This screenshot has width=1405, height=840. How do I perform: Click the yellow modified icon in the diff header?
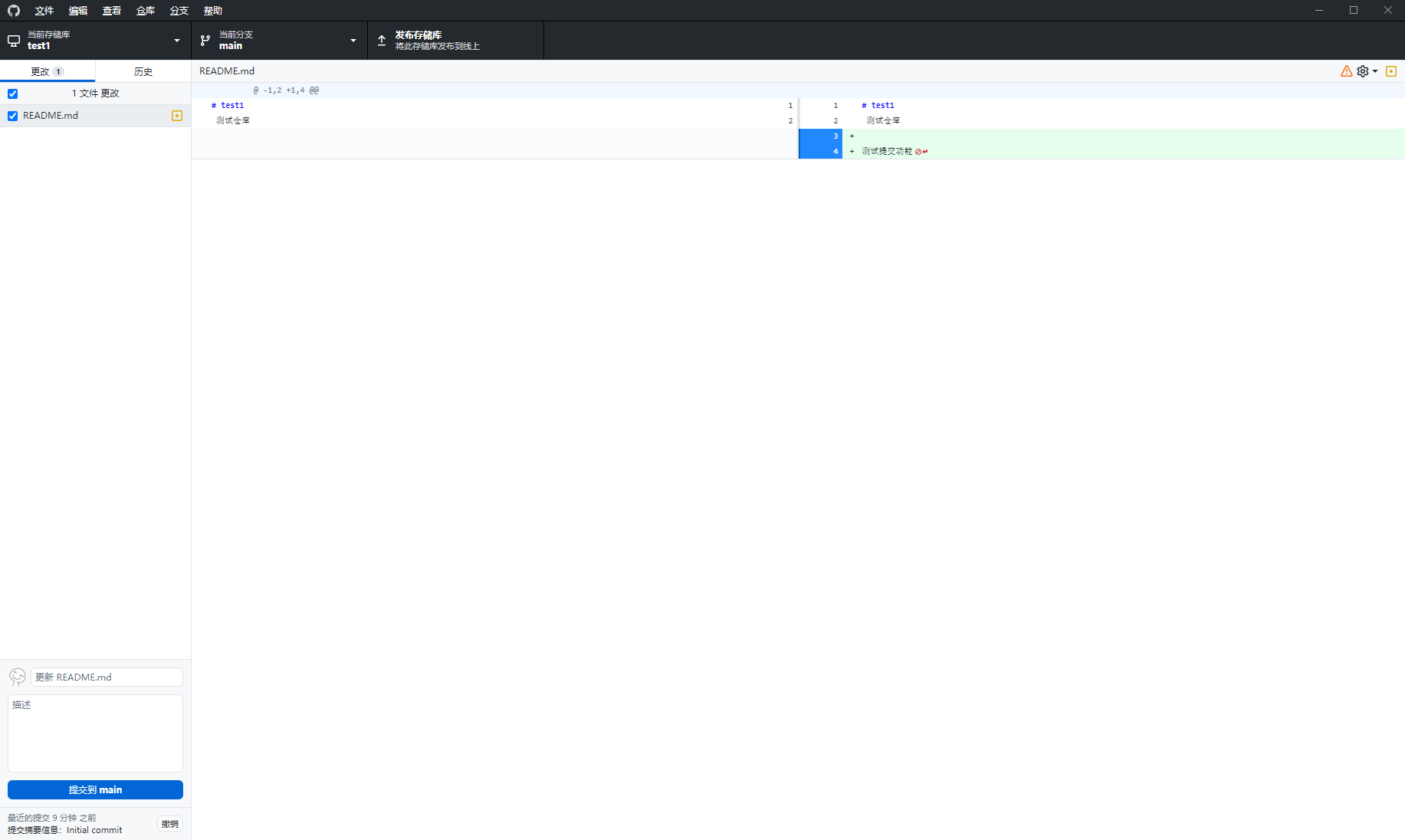click(x=1393, y=71)
